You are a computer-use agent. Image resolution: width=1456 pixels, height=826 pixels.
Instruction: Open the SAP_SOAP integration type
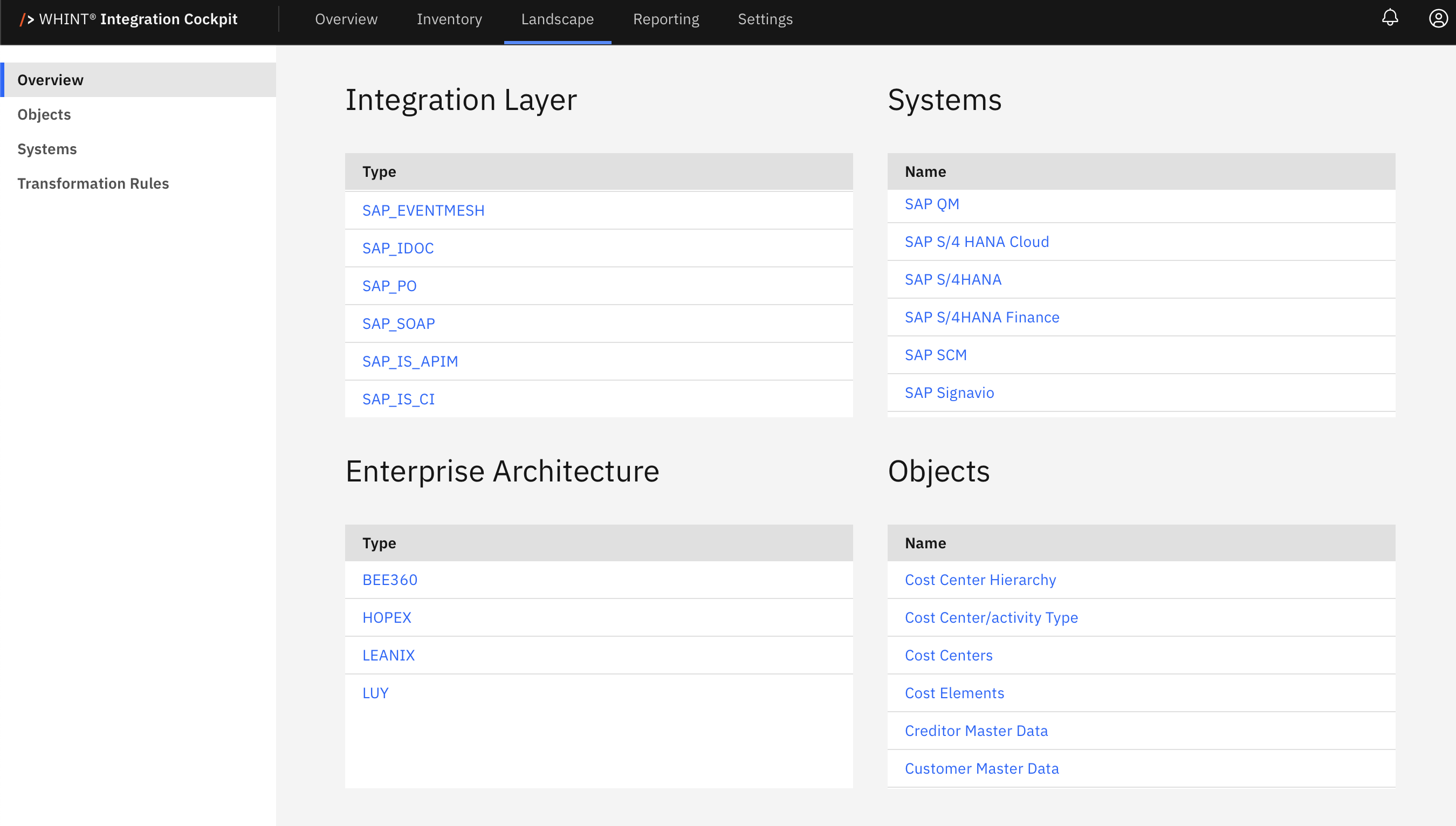[399, 324]
